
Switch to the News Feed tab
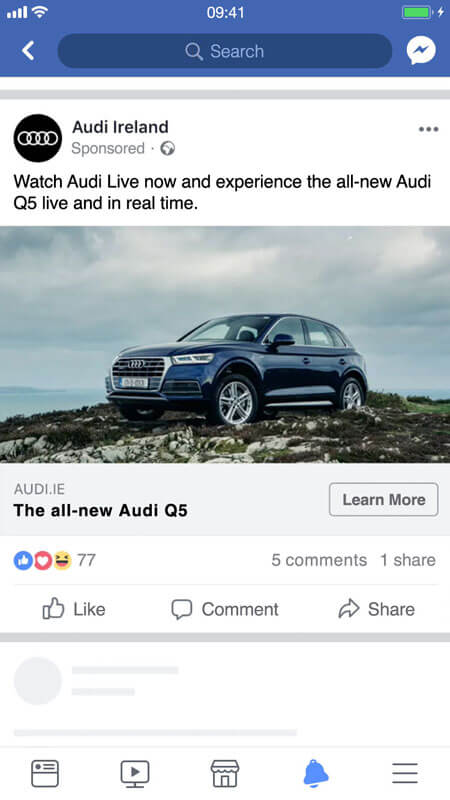click(45, 773)
